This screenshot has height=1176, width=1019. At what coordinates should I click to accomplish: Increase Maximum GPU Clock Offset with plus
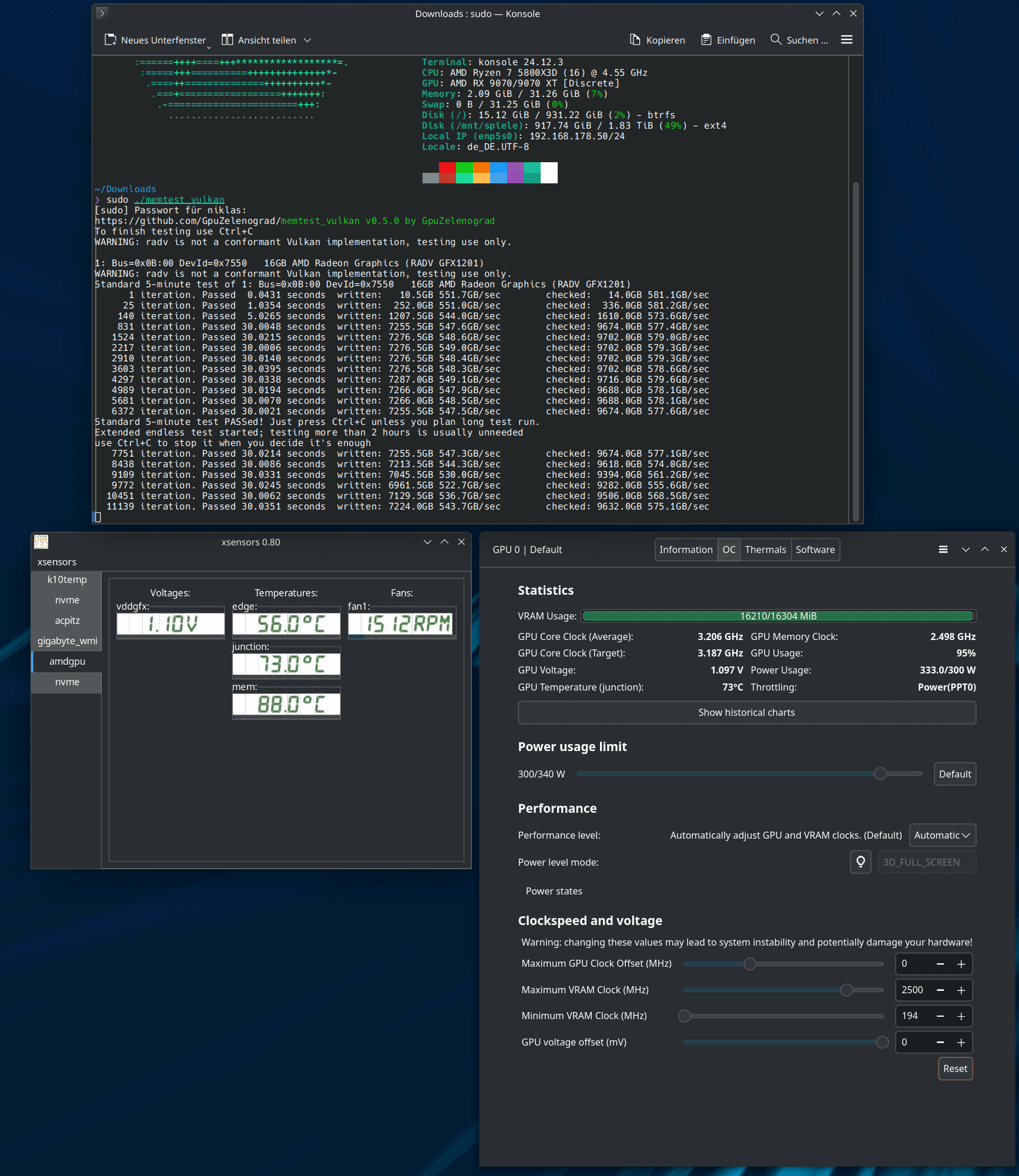[x=961, y=964]
